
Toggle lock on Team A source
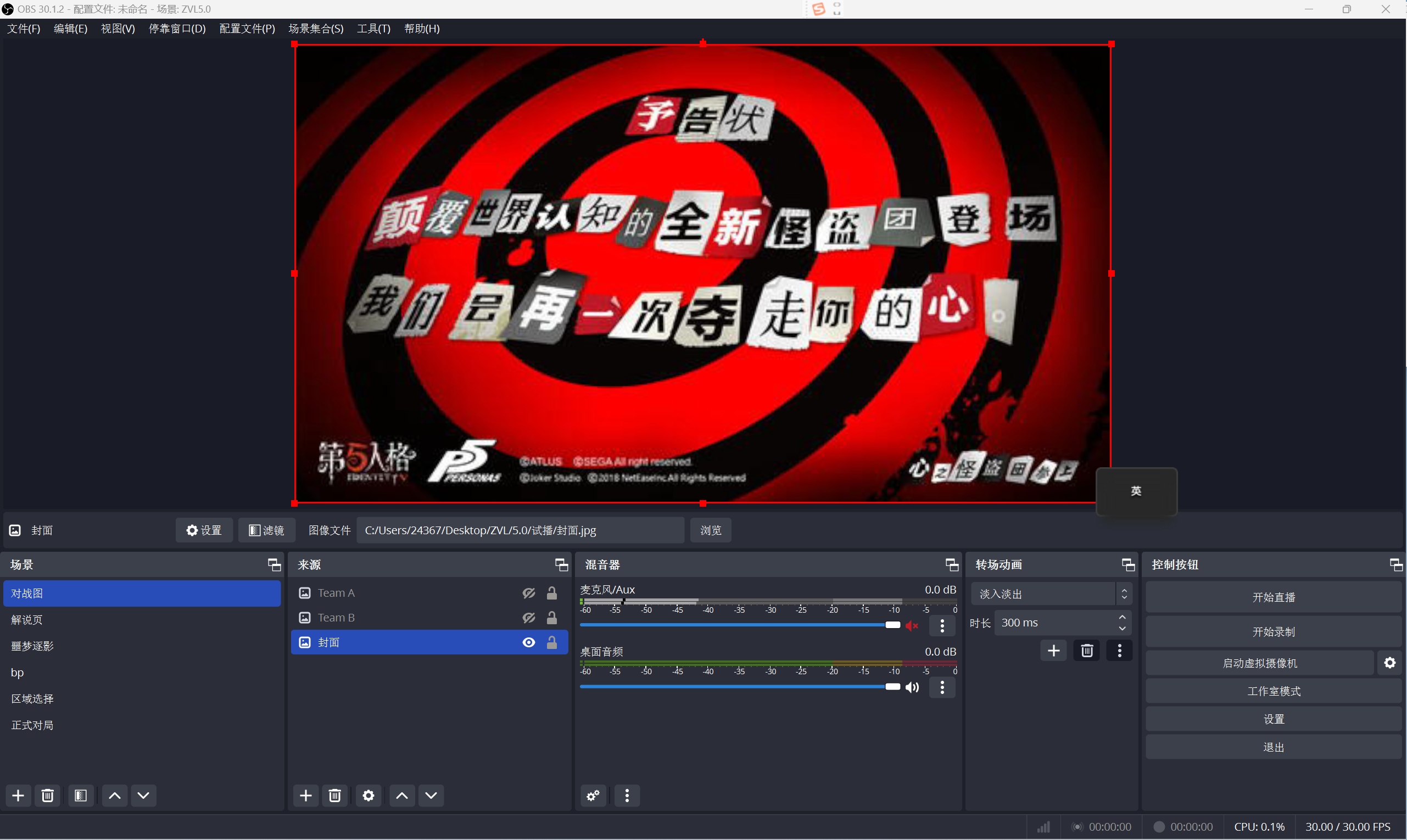551,592
